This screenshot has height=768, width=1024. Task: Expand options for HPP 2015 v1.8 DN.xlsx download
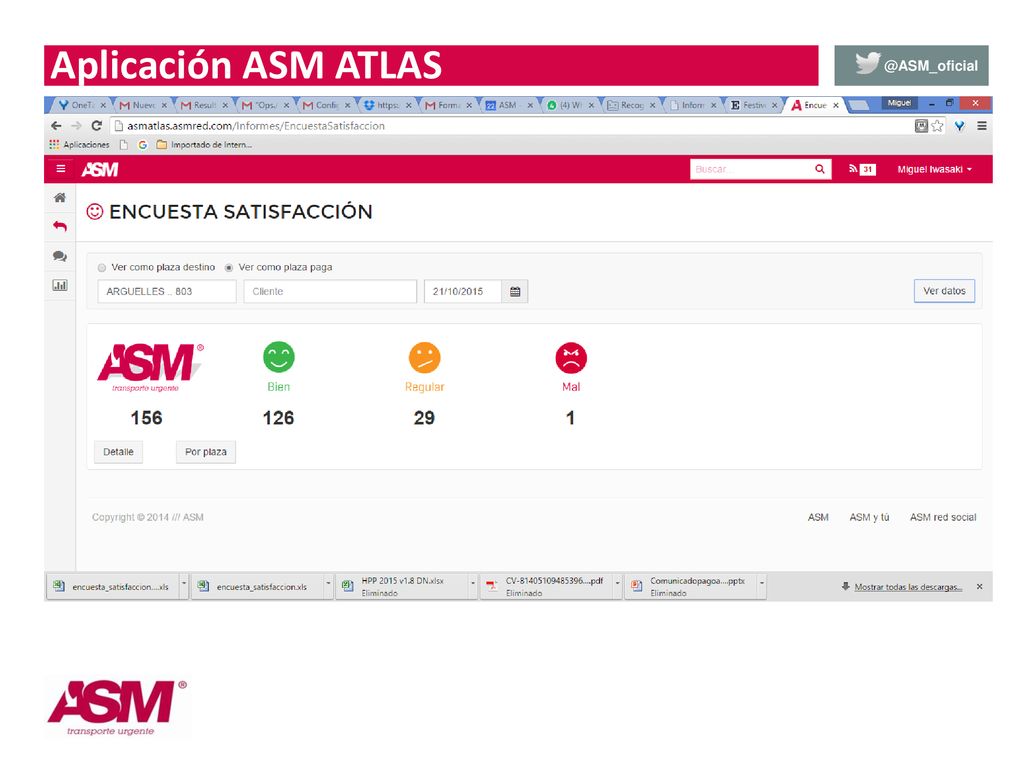[x=472, y=586]
